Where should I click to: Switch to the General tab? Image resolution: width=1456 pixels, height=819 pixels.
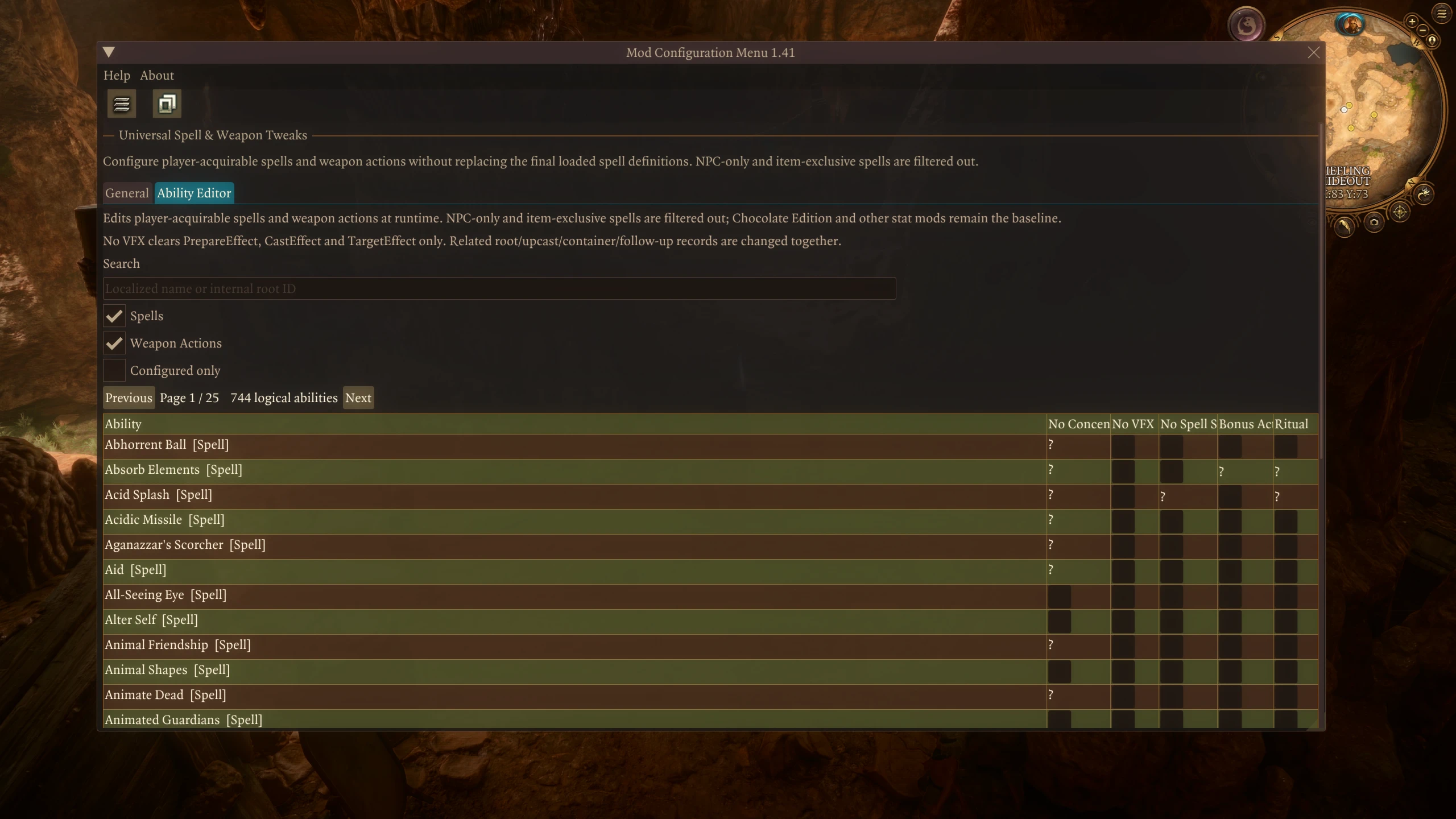tap(127, 193)
